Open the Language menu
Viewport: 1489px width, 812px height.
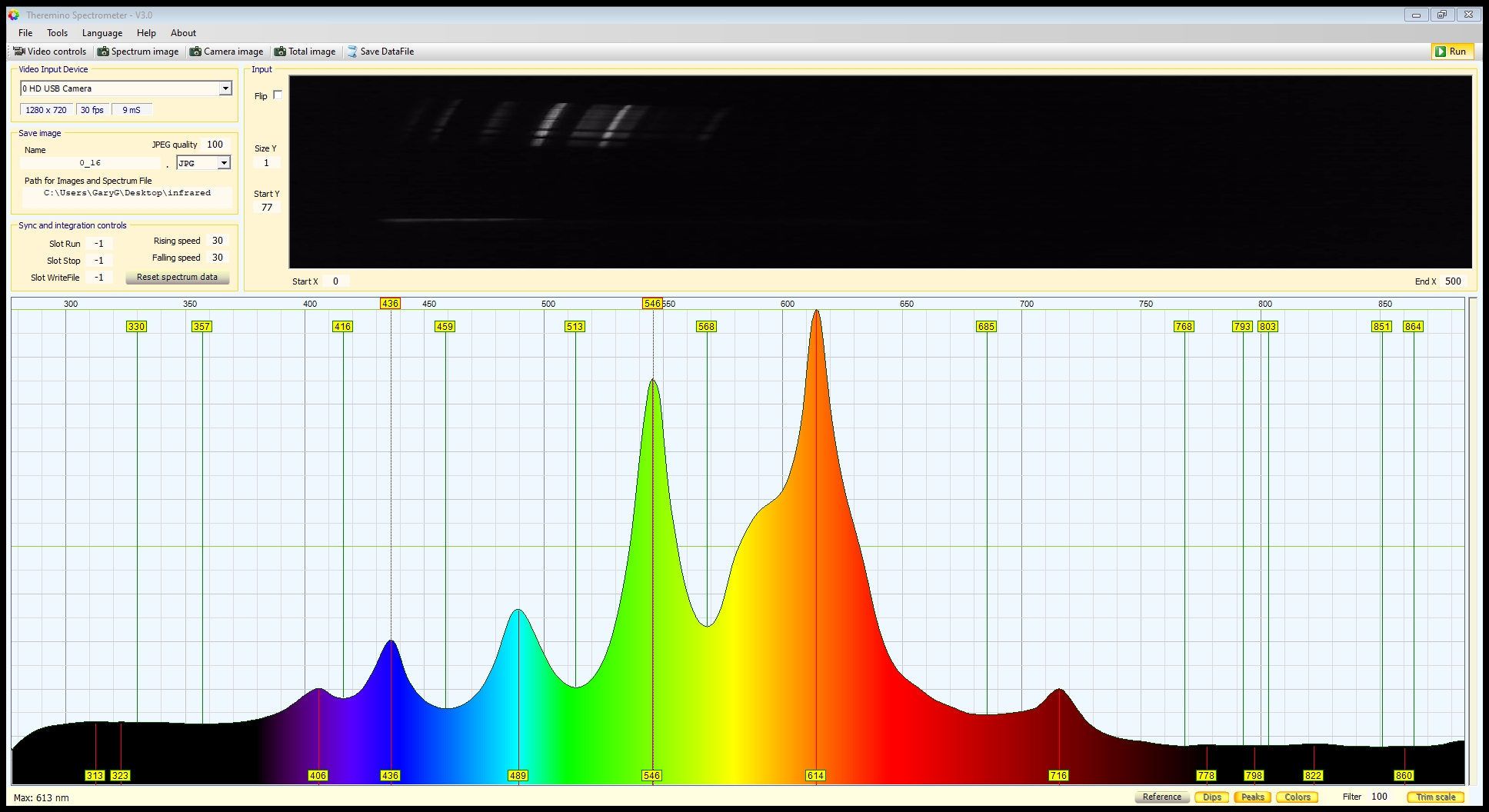[102, 33]
